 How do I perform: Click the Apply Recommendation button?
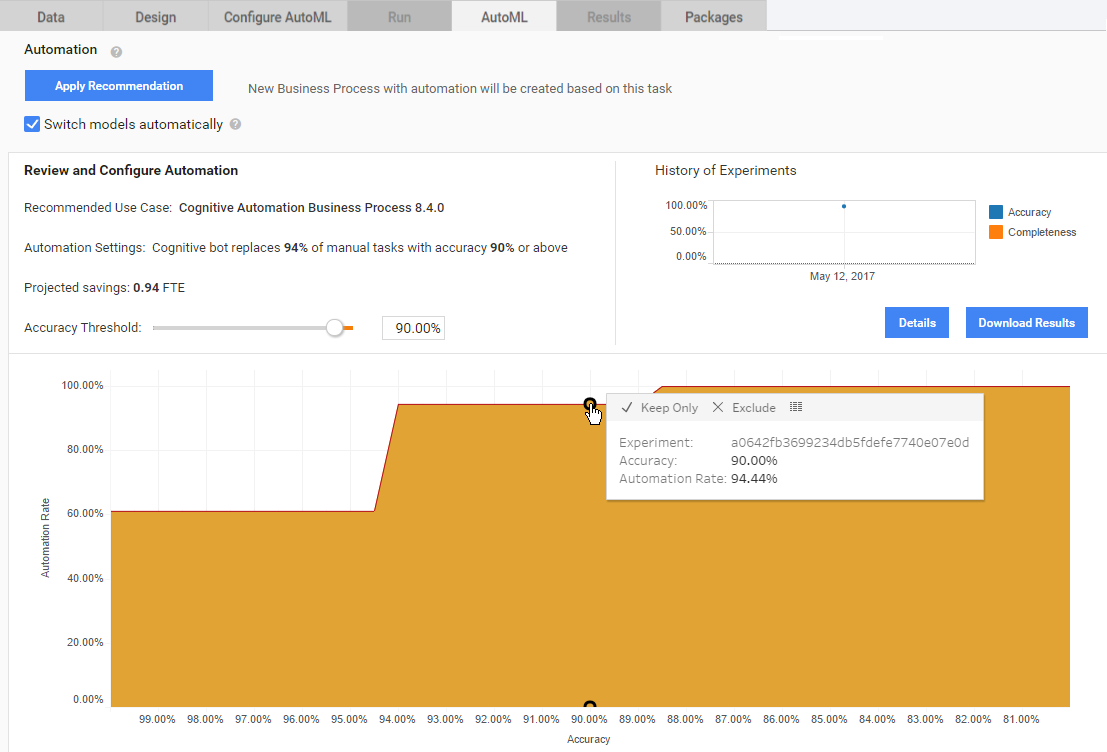119,85
